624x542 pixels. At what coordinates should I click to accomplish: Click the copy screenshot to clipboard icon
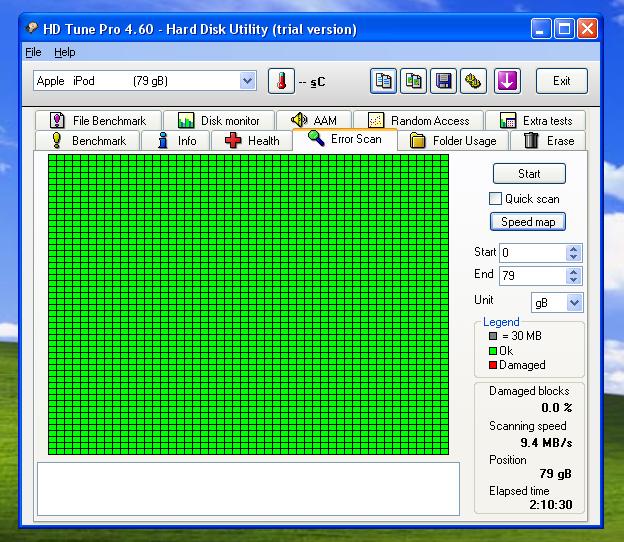tap(413, 81)
